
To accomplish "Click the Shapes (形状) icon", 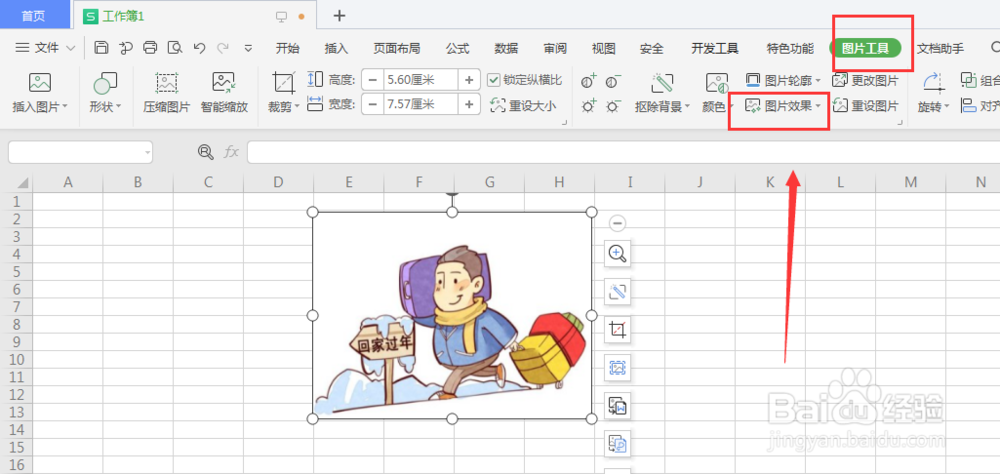I will coord(105,82).
